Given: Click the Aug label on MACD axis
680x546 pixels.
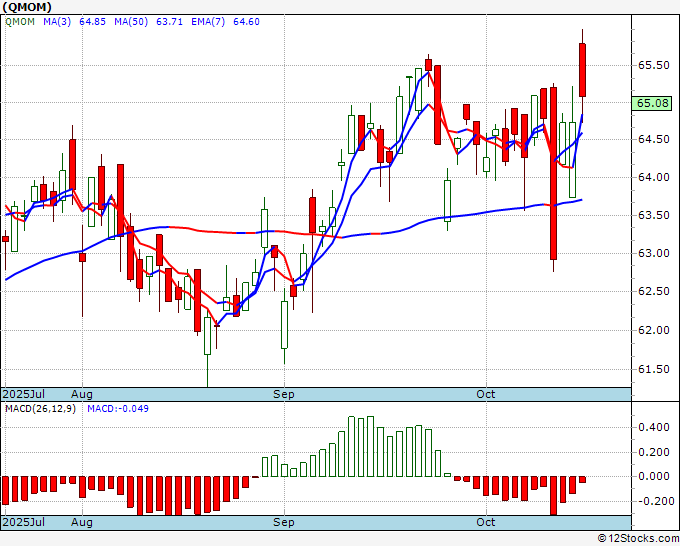Looking at the screenshot, I should (82, 522).
